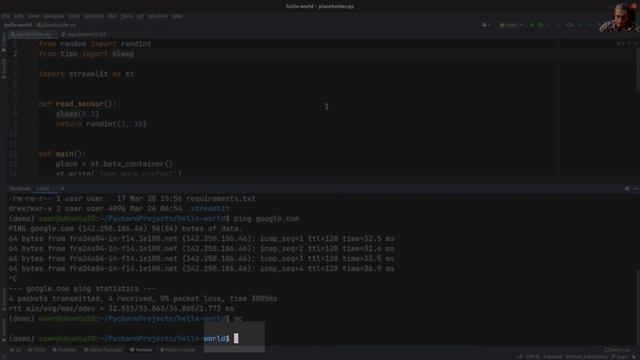This screenshot has height=360, width=640.
Task: Open the Navigate menu
Action: pos(53,16)
